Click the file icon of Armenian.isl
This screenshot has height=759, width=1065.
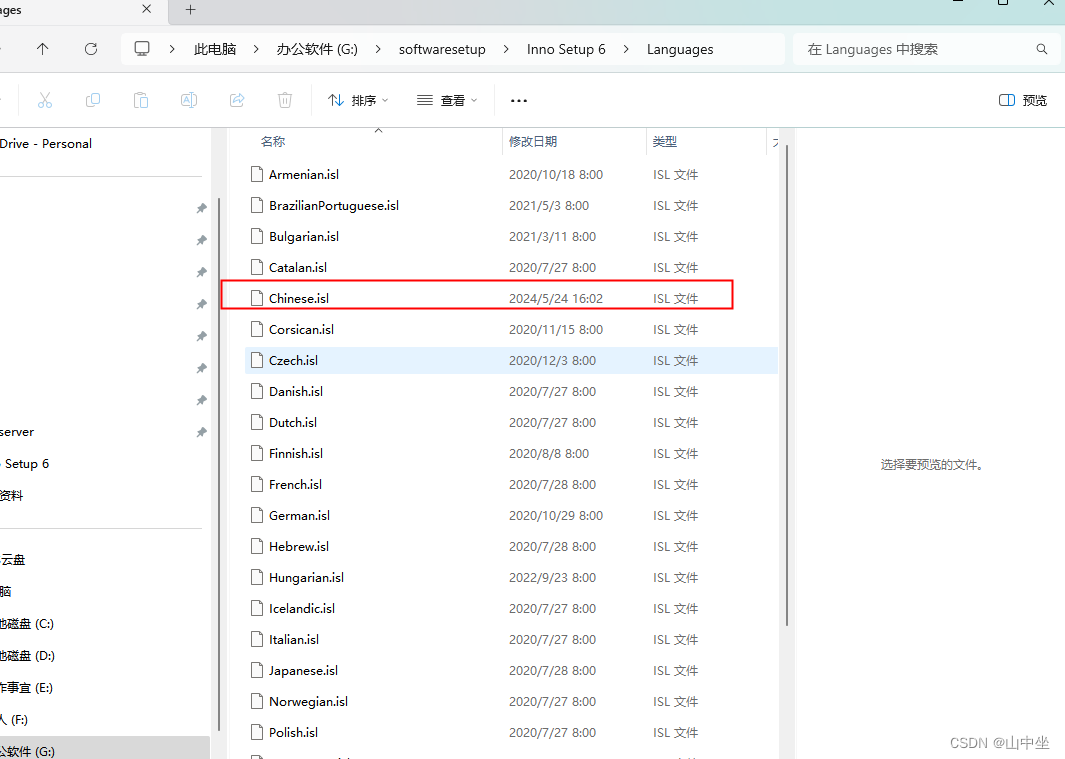click(257, 174)
